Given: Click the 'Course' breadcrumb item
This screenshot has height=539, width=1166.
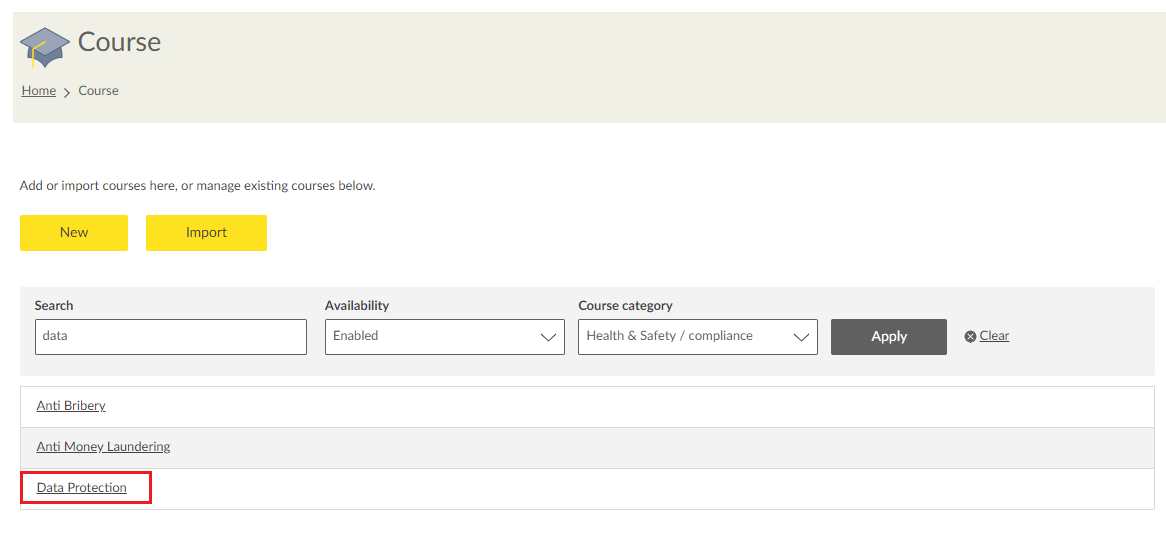Looking at the screenshot, I should 98,91.
